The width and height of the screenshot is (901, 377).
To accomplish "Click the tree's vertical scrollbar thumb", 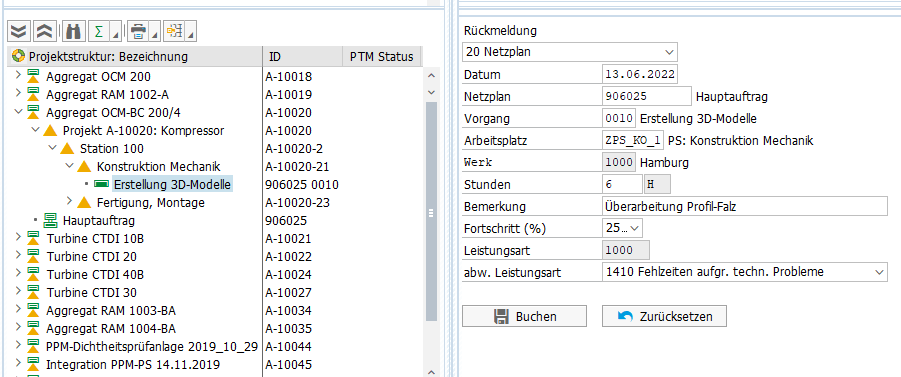I will tap(432, 211).
